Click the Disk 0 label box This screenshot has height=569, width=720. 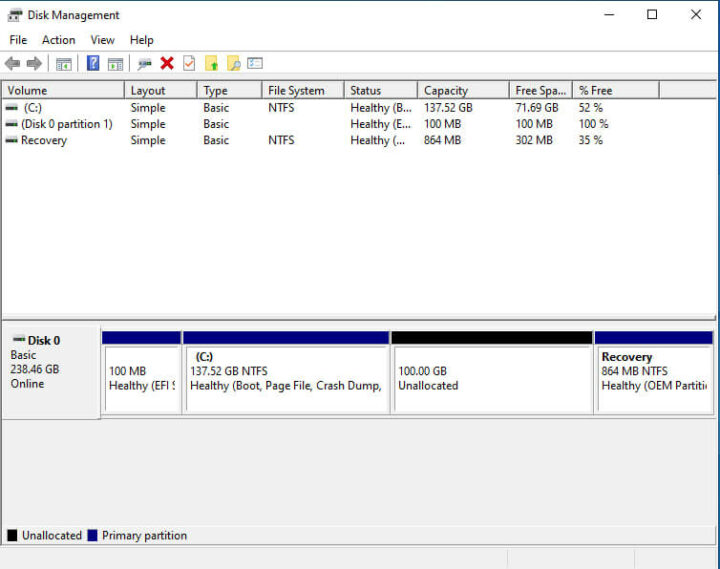[x=50, y=370]
